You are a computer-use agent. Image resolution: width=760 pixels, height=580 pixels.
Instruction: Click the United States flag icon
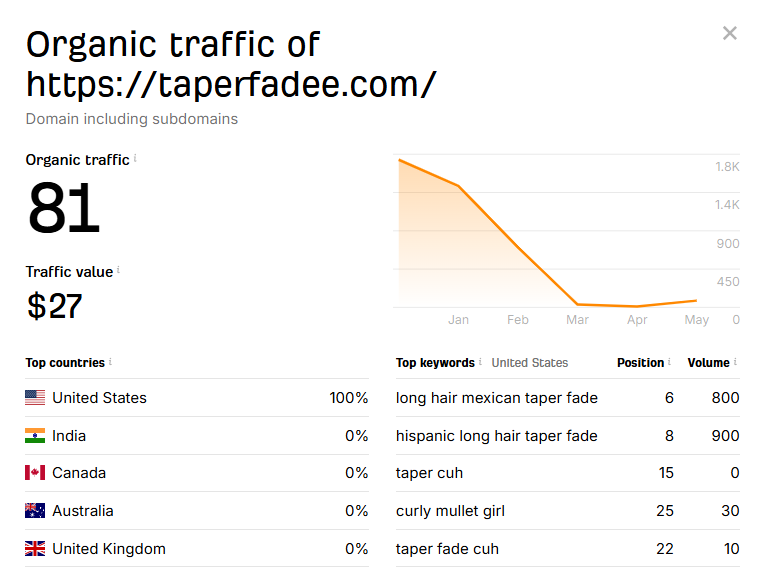tap(35, 398)
